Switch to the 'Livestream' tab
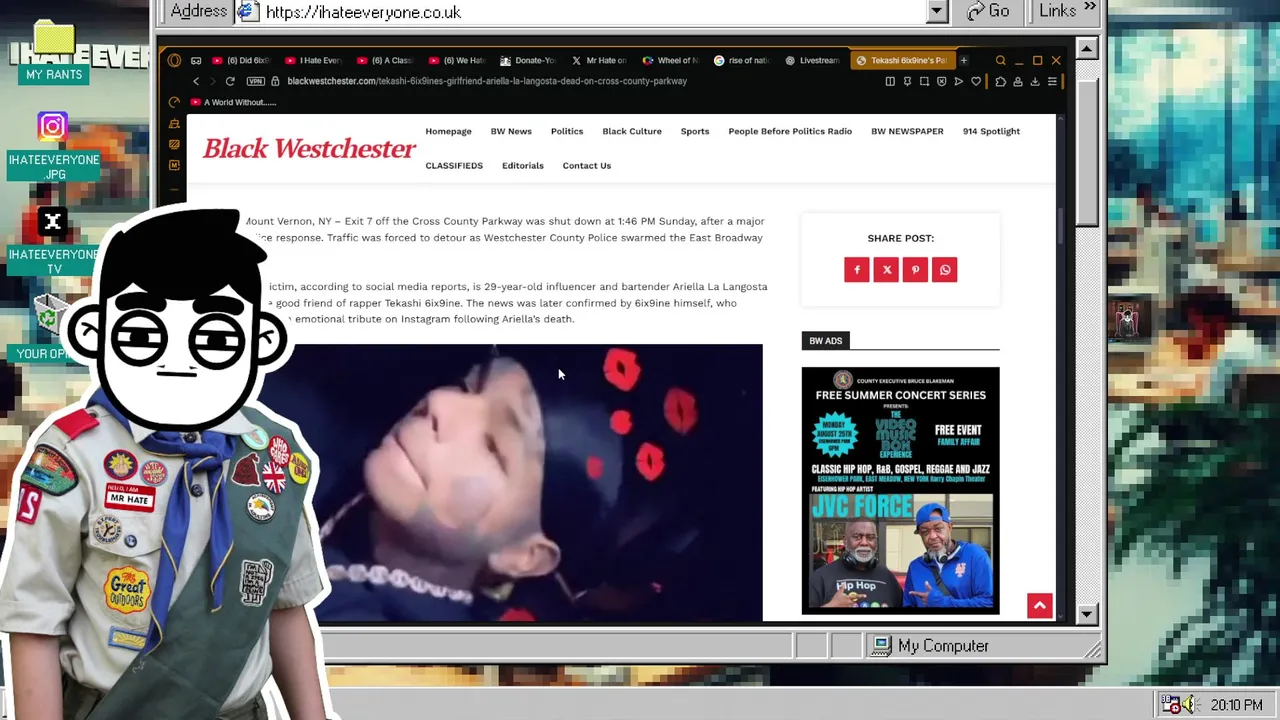This screenshot has width=1280, height=720. (x=814, y=60)
